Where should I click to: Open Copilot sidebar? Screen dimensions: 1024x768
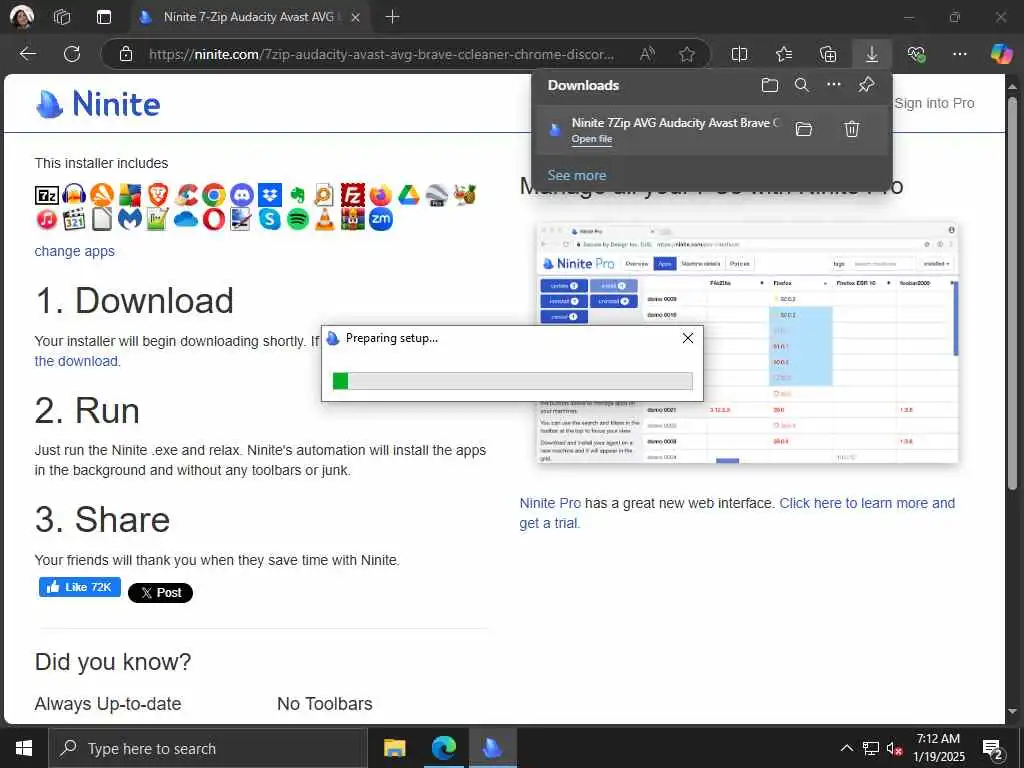(x=1001, y=54)
